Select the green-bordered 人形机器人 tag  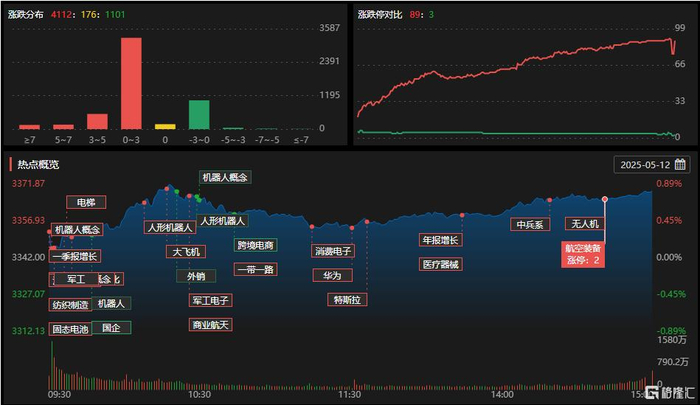click(x=222, y=221)
